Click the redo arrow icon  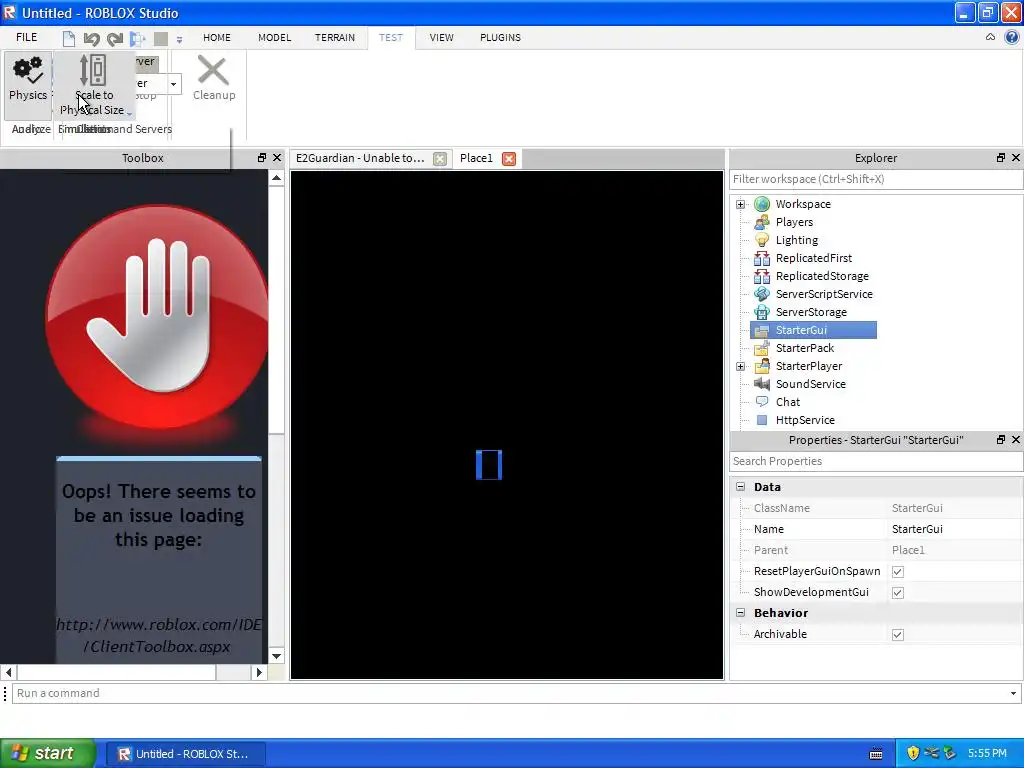click(x=114, y=39)
